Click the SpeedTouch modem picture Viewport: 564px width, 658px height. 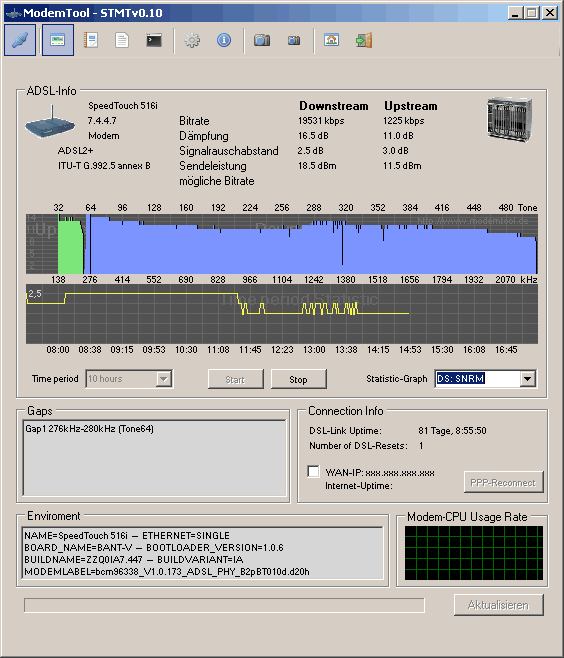click(x=50, y=122)
